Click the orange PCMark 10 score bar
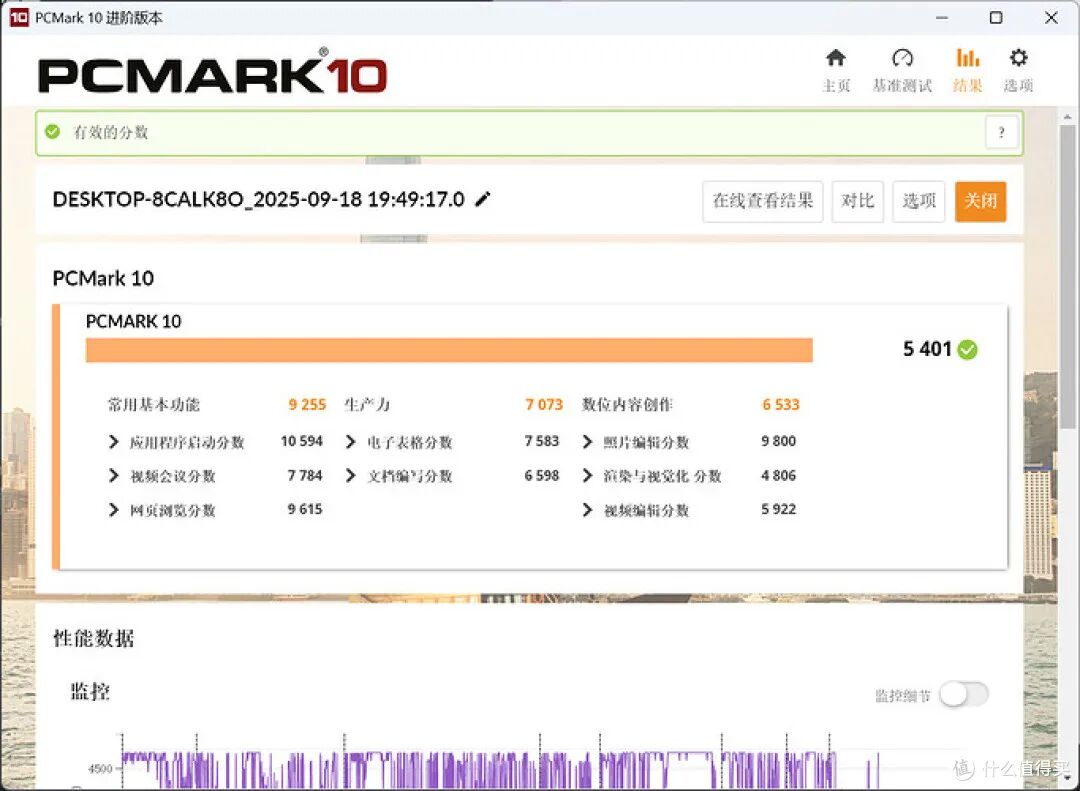The height and width of the screenshot is (791, 1080). pos(449,350)
